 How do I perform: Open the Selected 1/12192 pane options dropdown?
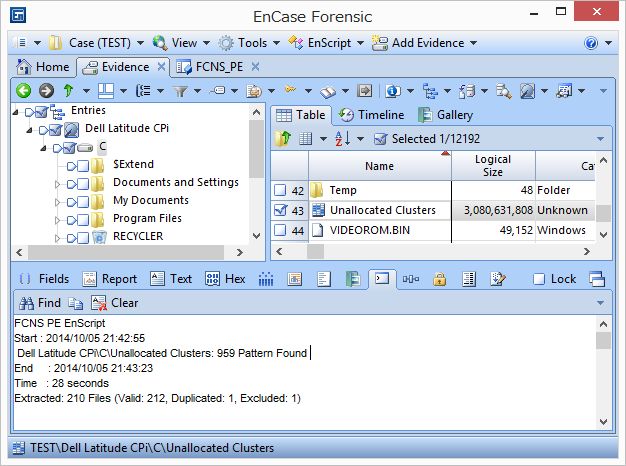click(600, 139)
